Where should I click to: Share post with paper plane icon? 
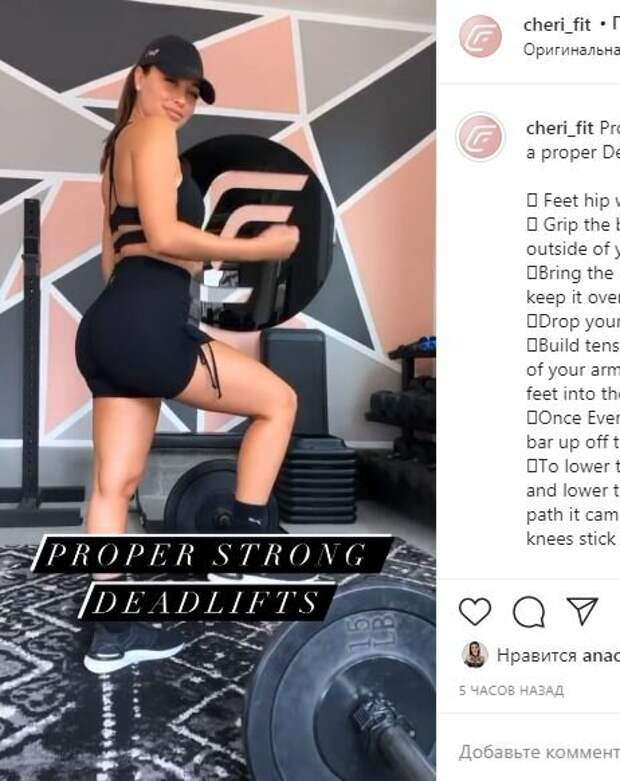[582, 610]
